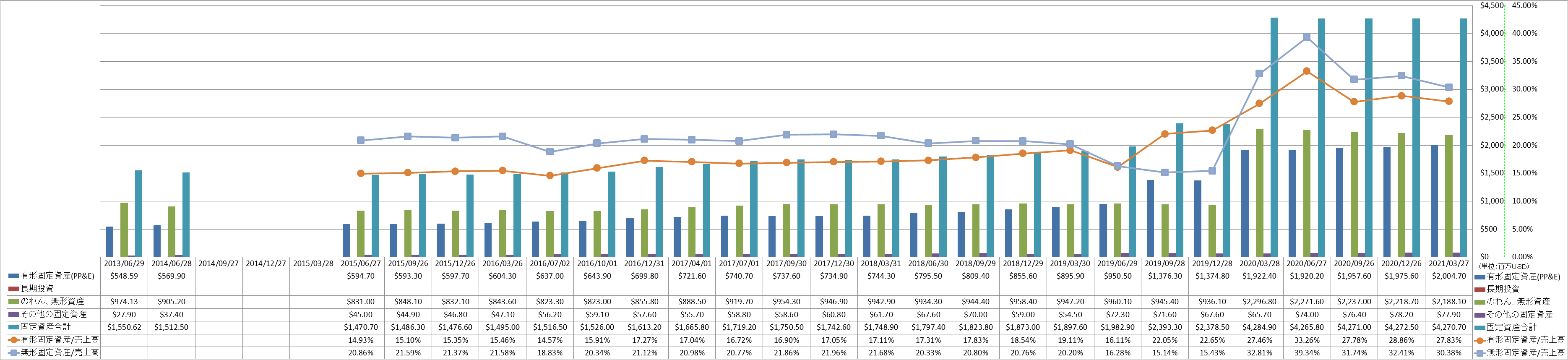Click the 14.93% ratio cell for 2015/06/27
The image size is (1568, 360).
360,340
